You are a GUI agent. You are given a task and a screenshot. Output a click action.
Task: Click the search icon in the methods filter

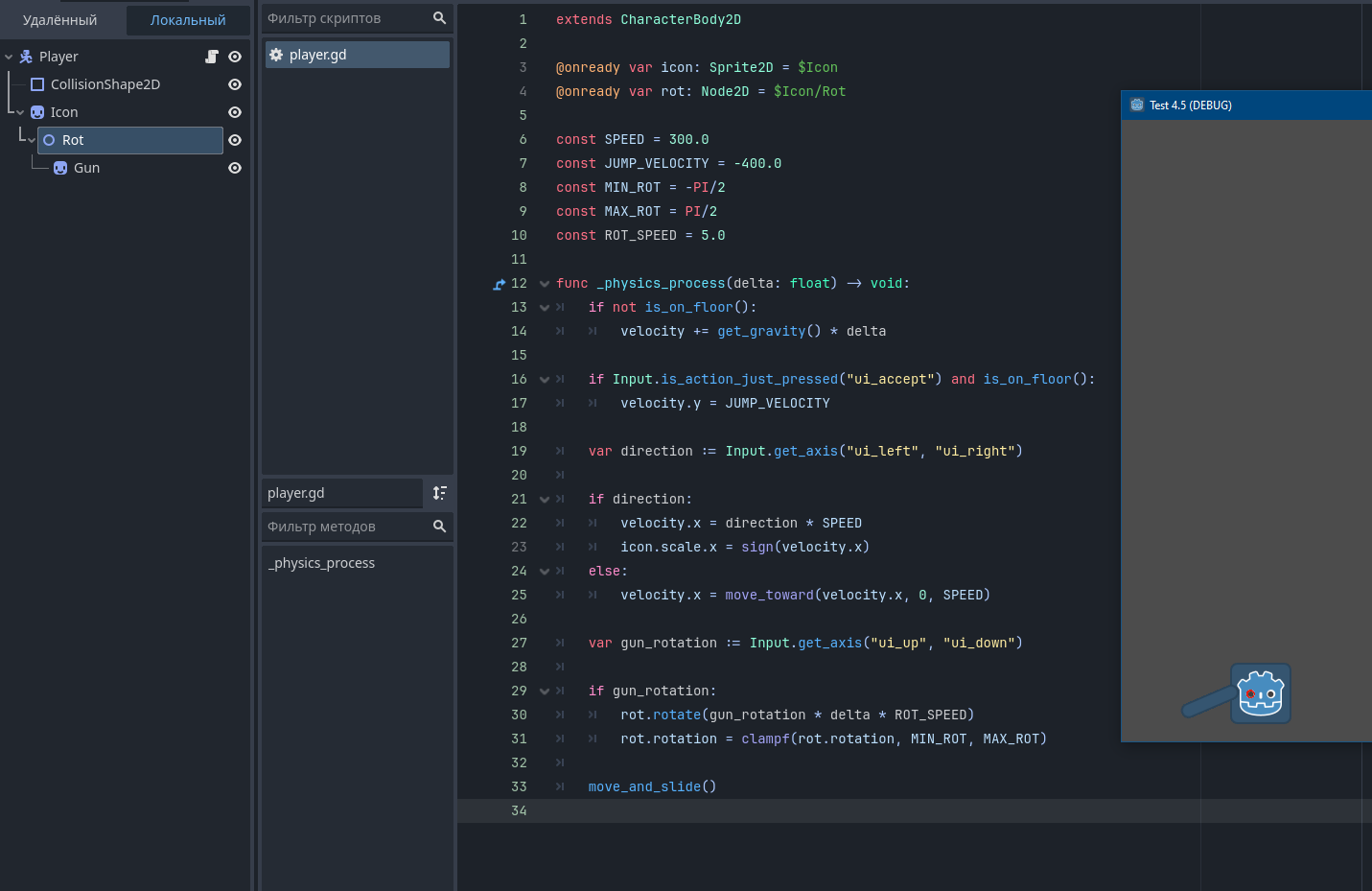click(x=439, y=527)
